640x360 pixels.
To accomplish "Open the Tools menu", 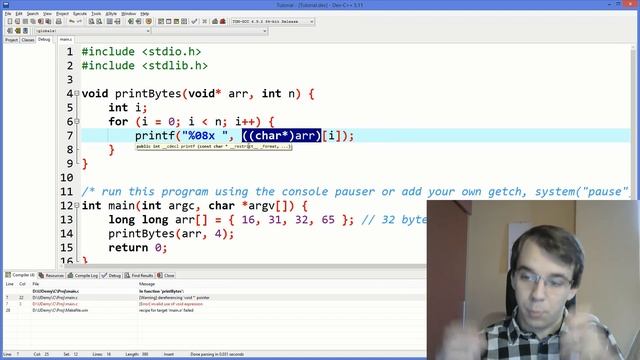I will pyautogui.click(x=96, y=13).
